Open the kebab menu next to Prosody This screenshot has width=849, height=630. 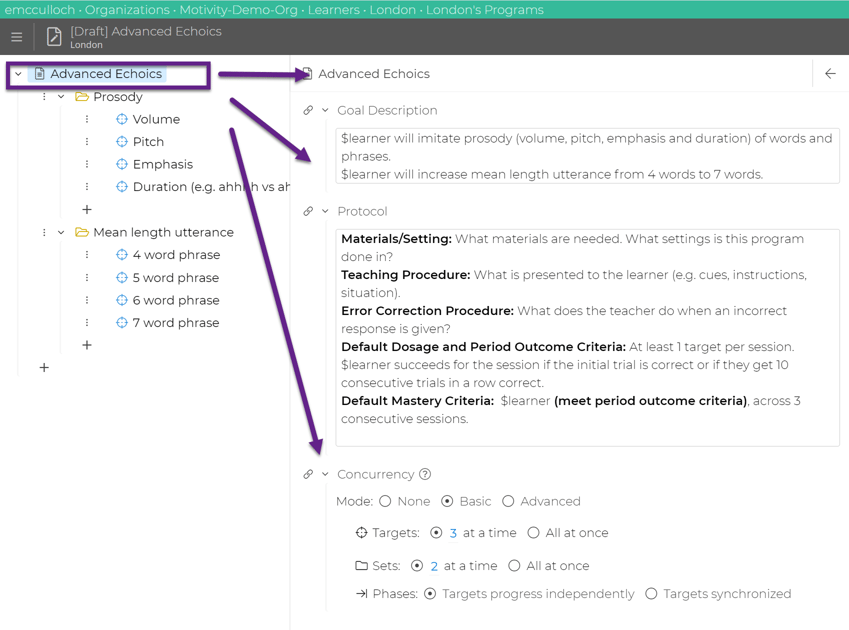pyautogui.click(x=42, y=96)
